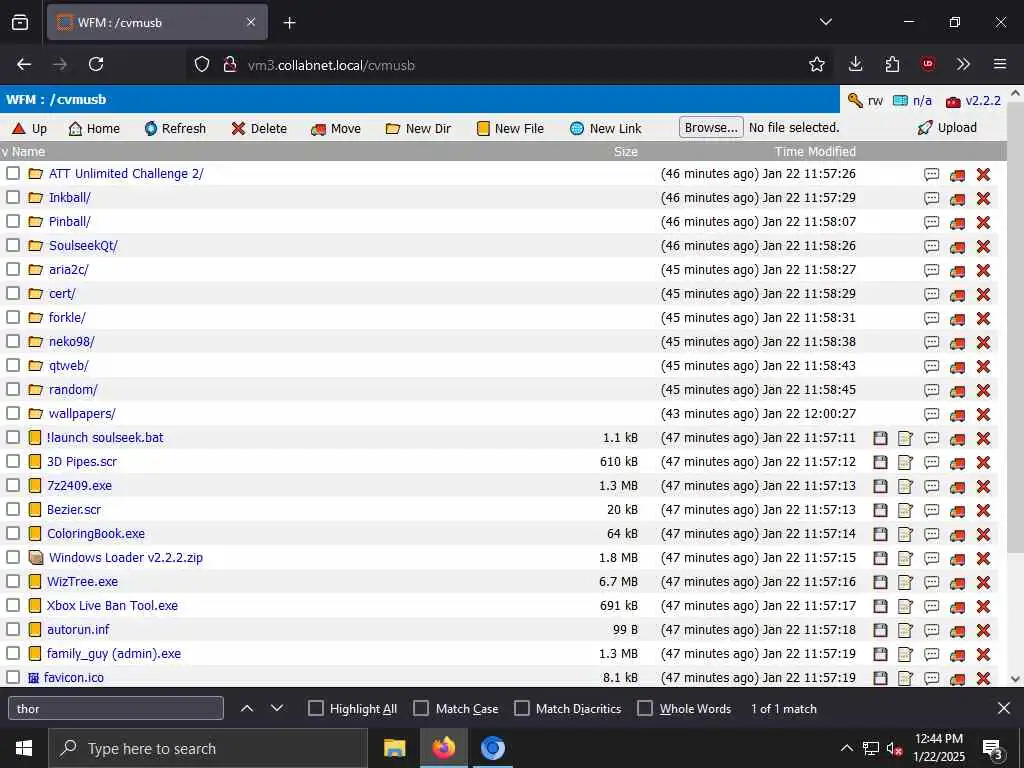Enable Match Diacritics option
Viewport: 1024px width, 768px height.
point(522,708)
